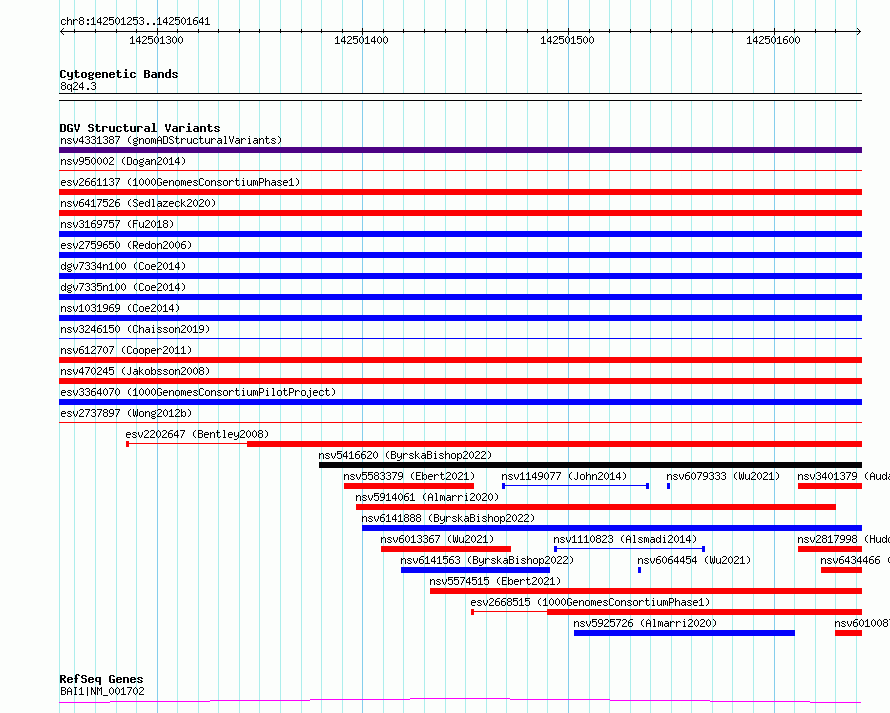Open dgv7335n100 (Coe2014) variant

click(x=123, y=287)
